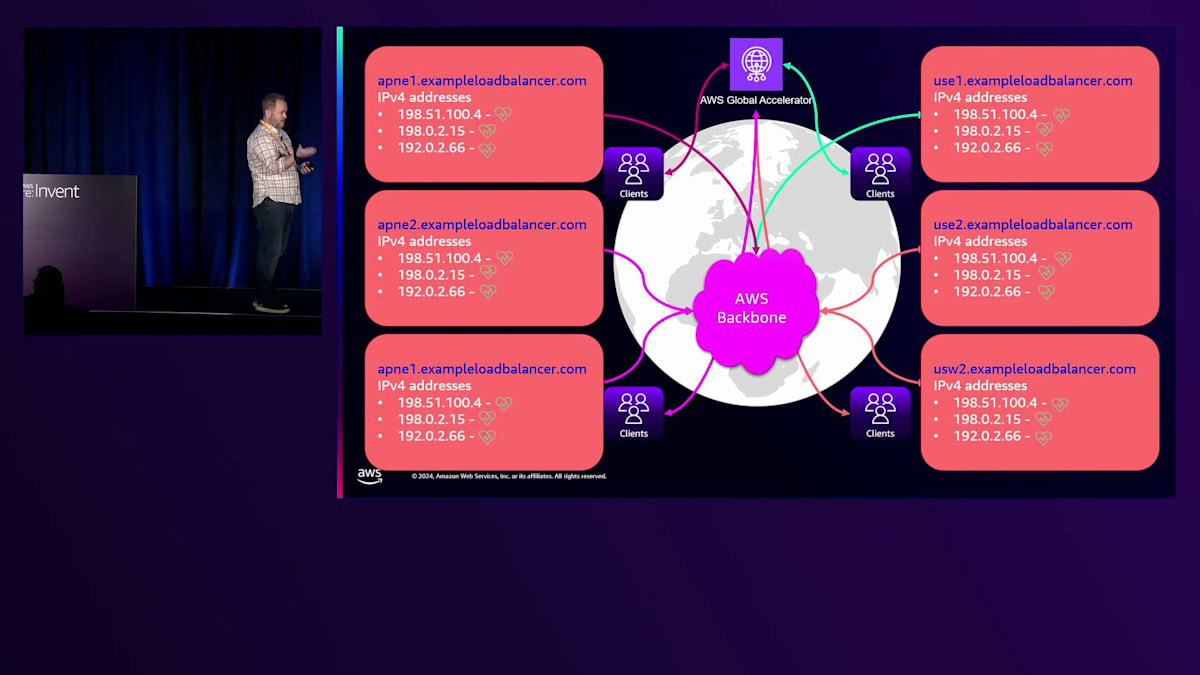
Task: Open the use2.exampleloadbalancer.com link
Action: coord(1033,225)
